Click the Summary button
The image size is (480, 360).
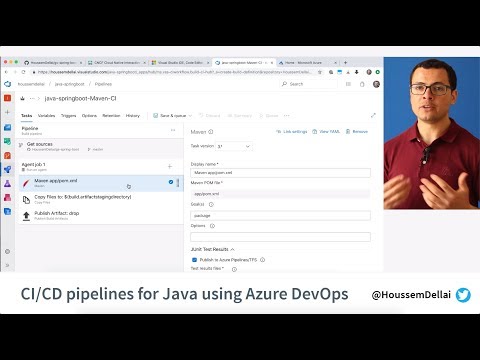pyautogui.click(x=239, y=116)
